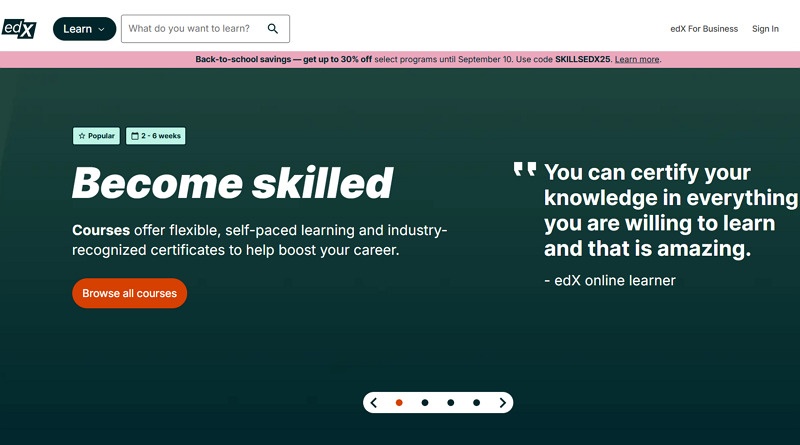Screen dimensions: 800x445
Task: Select the second carousel dot
Action: click(x=424, y=403)
